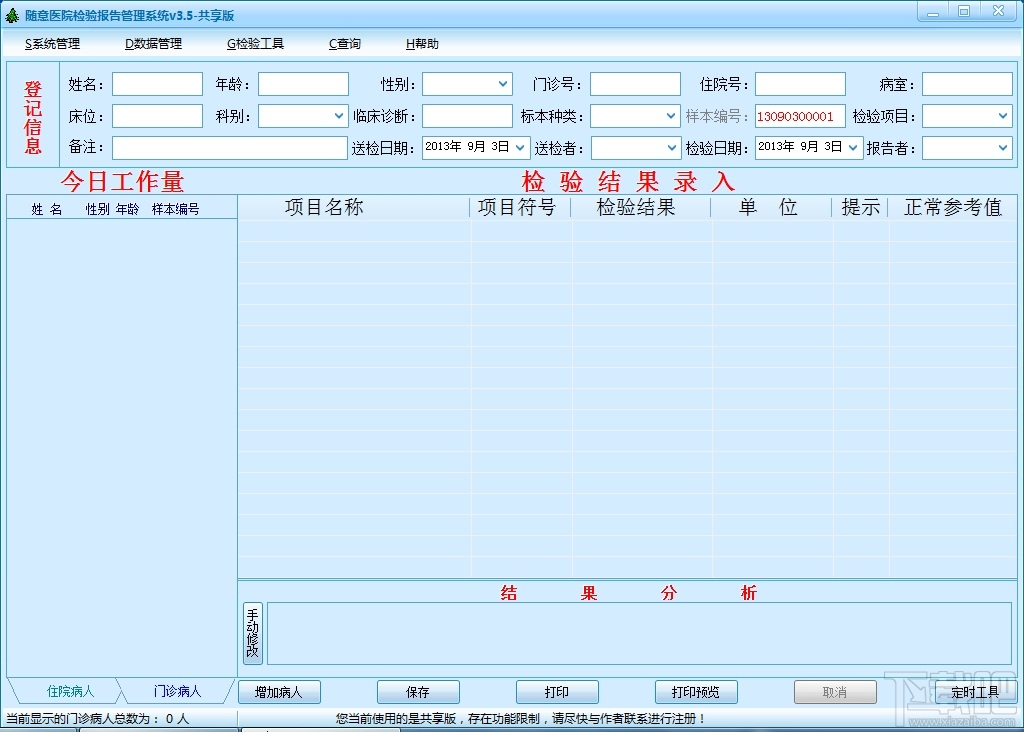Image resolution: width=1024 pixels, height=732 pixels.
Task: Click the 检验结果 column header
Action: click(x=641, y=207)
